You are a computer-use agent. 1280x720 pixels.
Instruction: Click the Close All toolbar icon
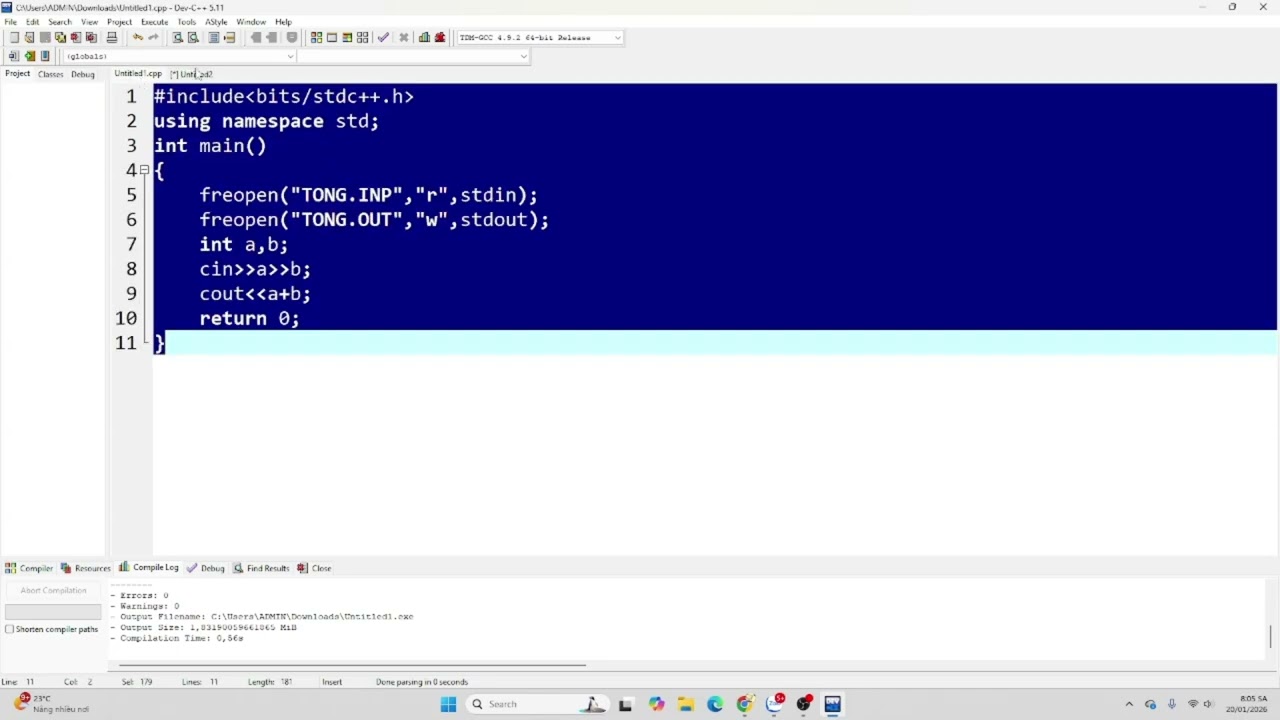point(91,37)
